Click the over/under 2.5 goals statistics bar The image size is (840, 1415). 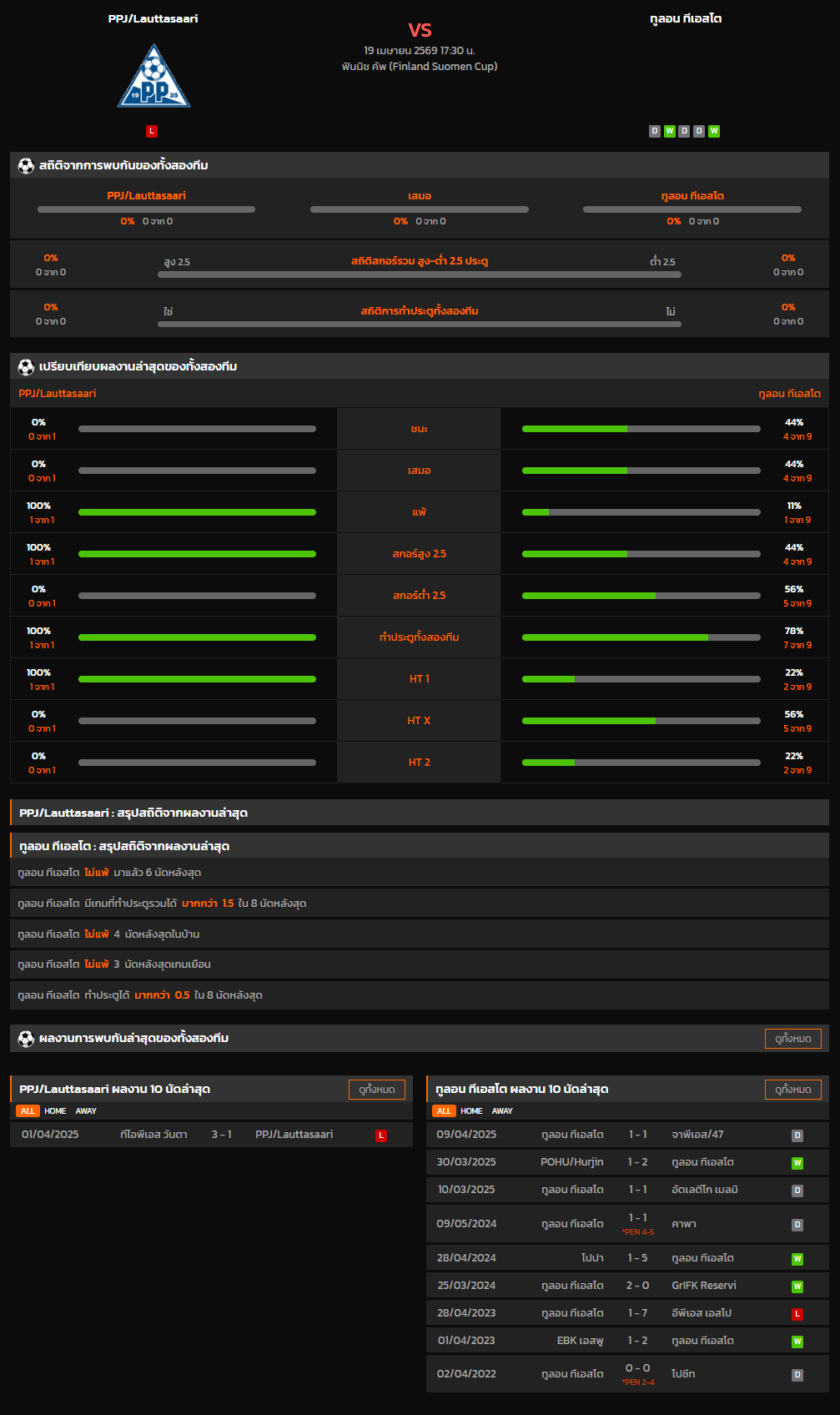click(420, 274)
